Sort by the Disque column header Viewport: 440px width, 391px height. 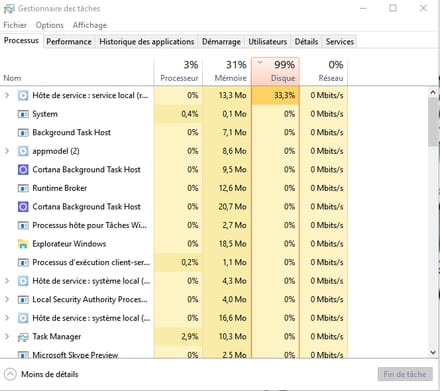(x=276, y=71)
